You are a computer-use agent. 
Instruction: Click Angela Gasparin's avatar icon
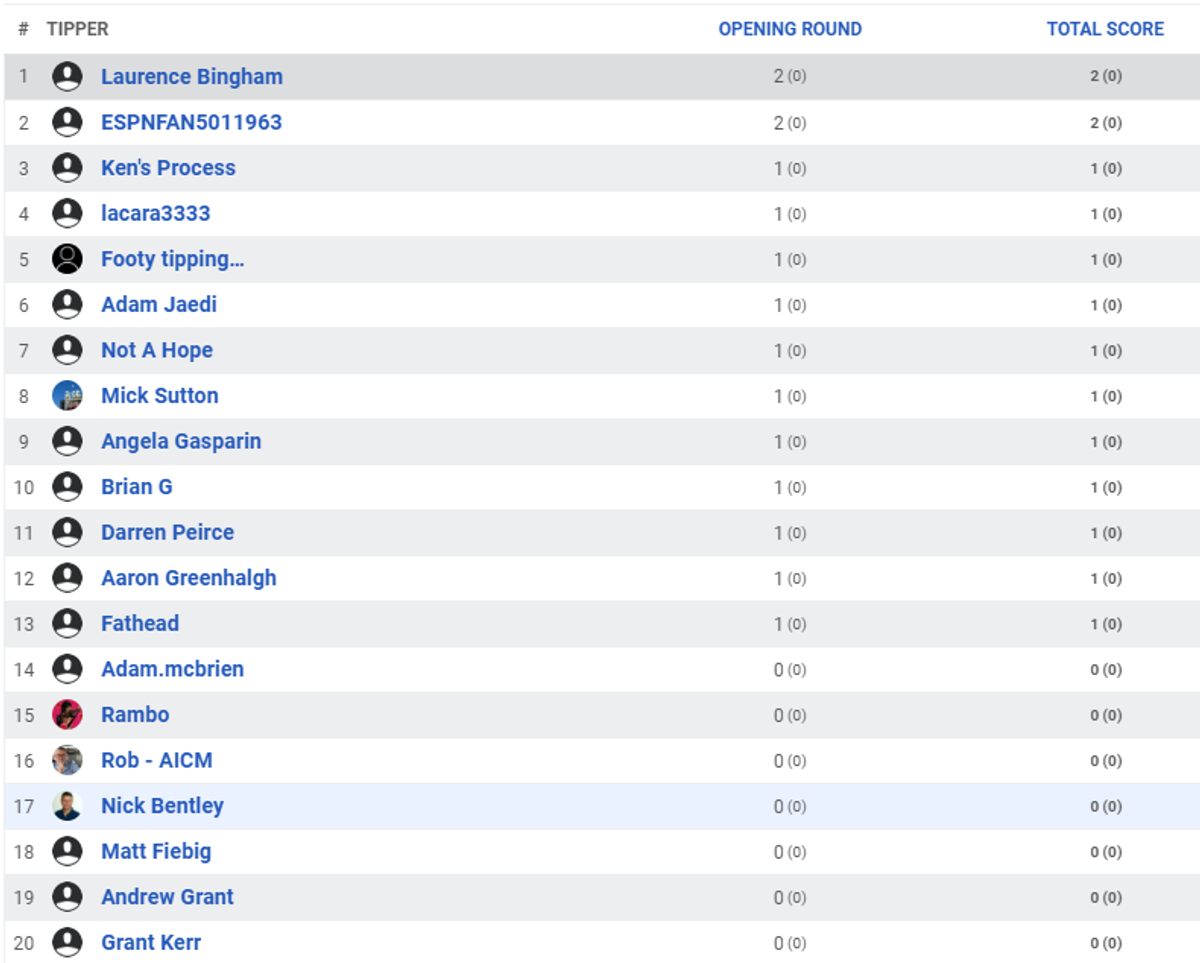pos(67,441)
